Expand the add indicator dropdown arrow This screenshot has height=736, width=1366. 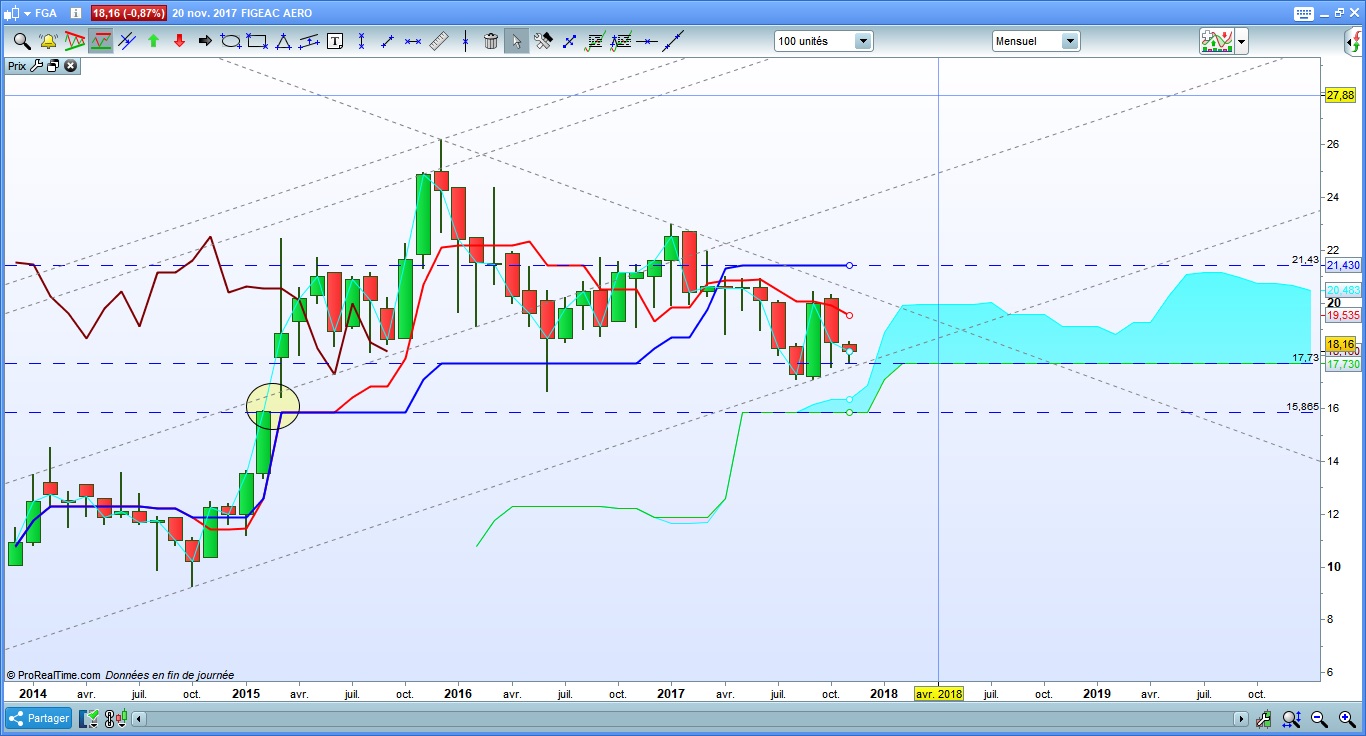(1241, 41)
